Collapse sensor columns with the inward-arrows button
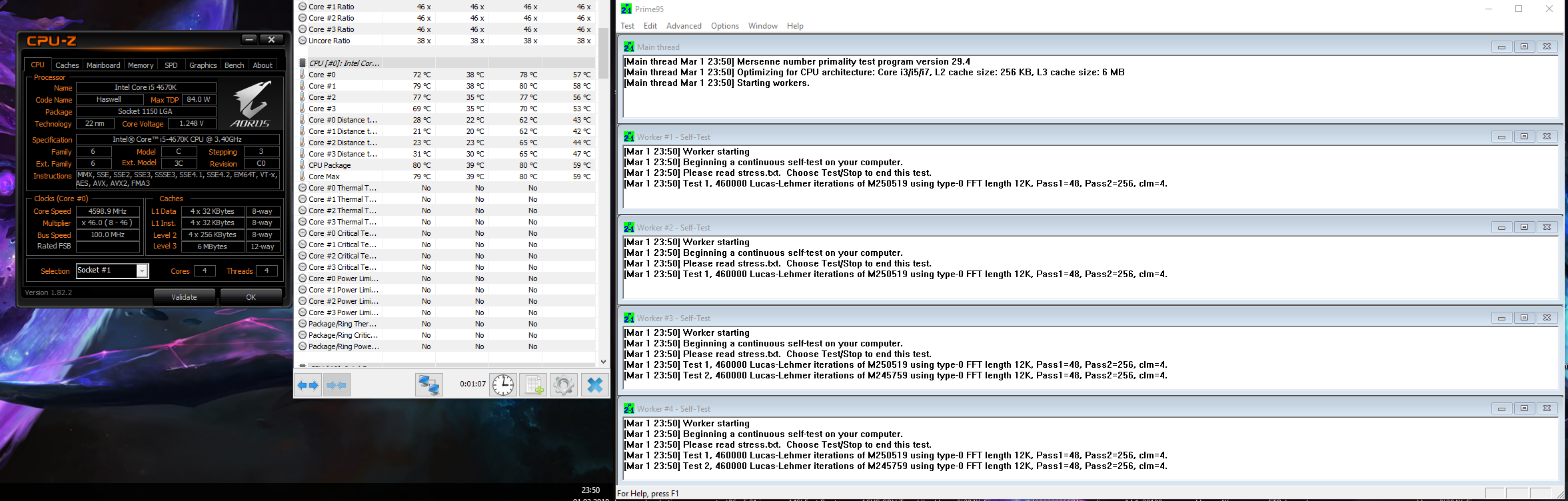 coord(337,385)
